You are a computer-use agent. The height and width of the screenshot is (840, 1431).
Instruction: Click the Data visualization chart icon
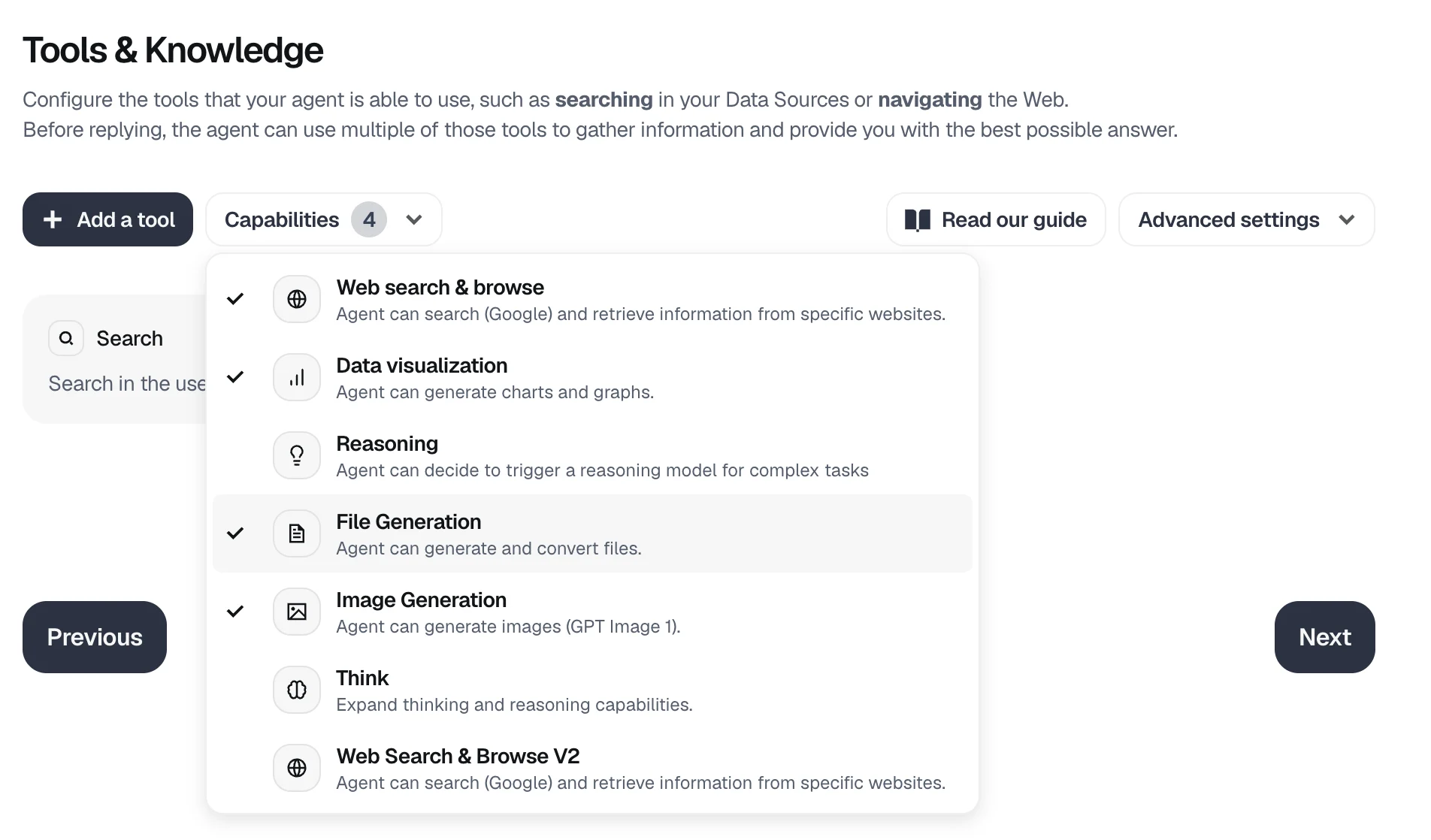[x=296, y=376]
